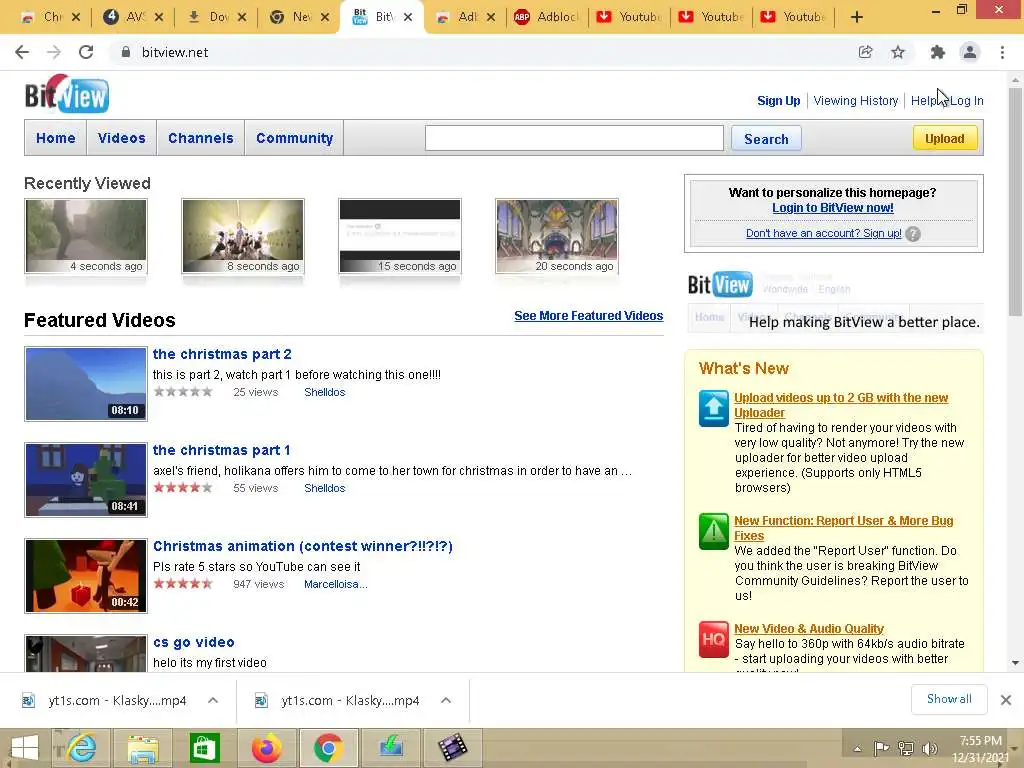
Task: Open Upload videos up to 2 GB link
Action: click(840, 406)
